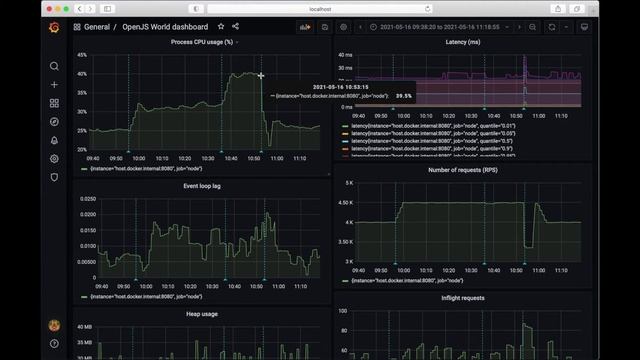Toggle Number of requests legend series
640x360 pixels.
coord(407,281)
